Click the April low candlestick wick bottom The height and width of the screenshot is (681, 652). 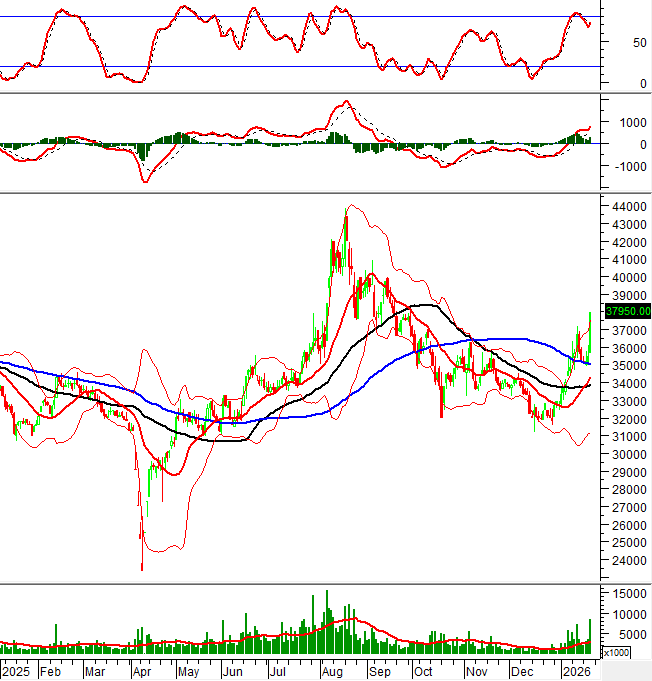[142, 570]
